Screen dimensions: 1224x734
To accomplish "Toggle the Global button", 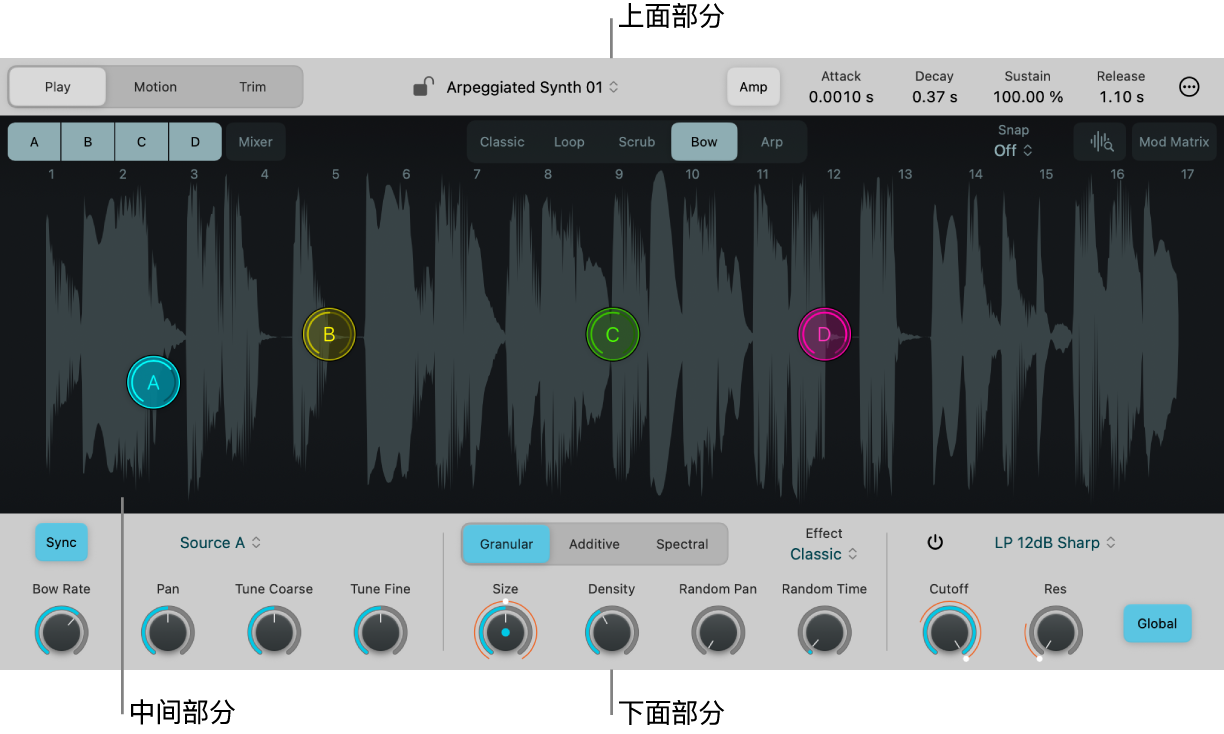I will coord(1157,623).
